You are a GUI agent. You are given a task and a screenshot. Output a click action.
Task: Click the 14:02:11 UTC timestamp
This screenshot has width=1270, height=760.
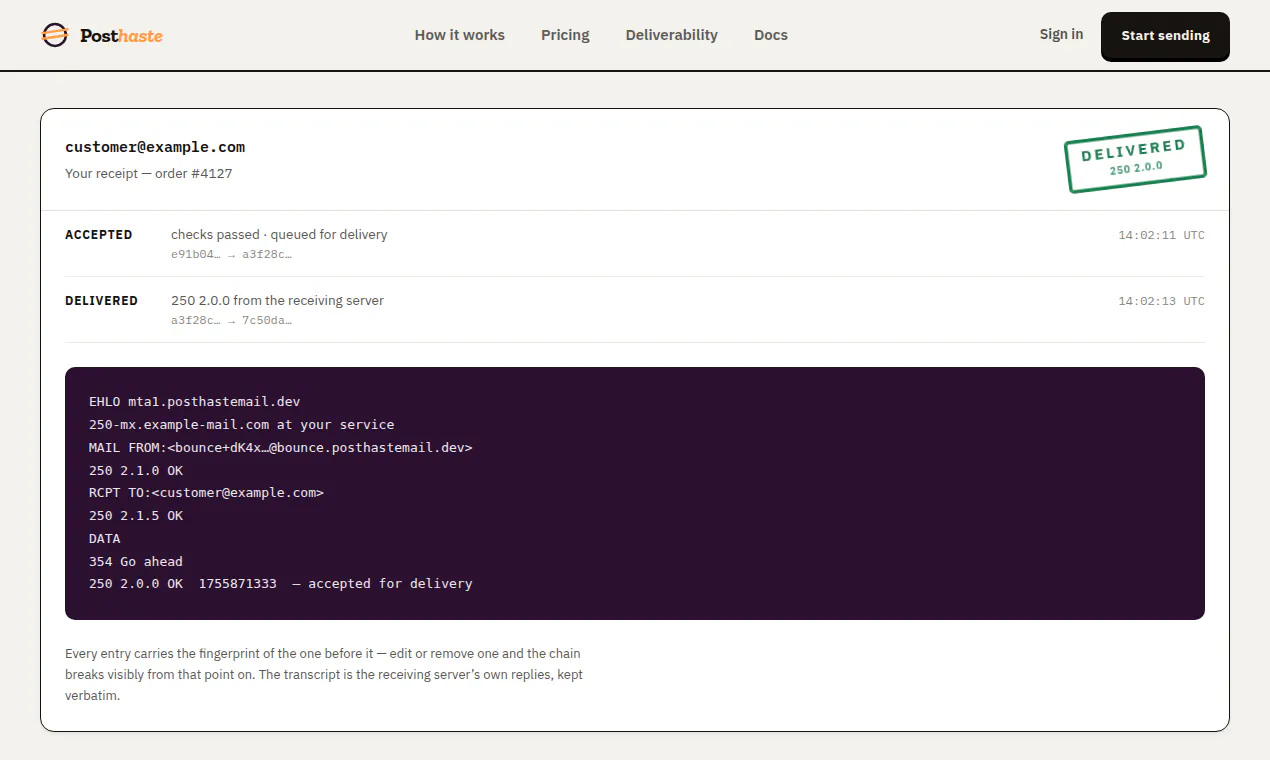point(1161,236)
